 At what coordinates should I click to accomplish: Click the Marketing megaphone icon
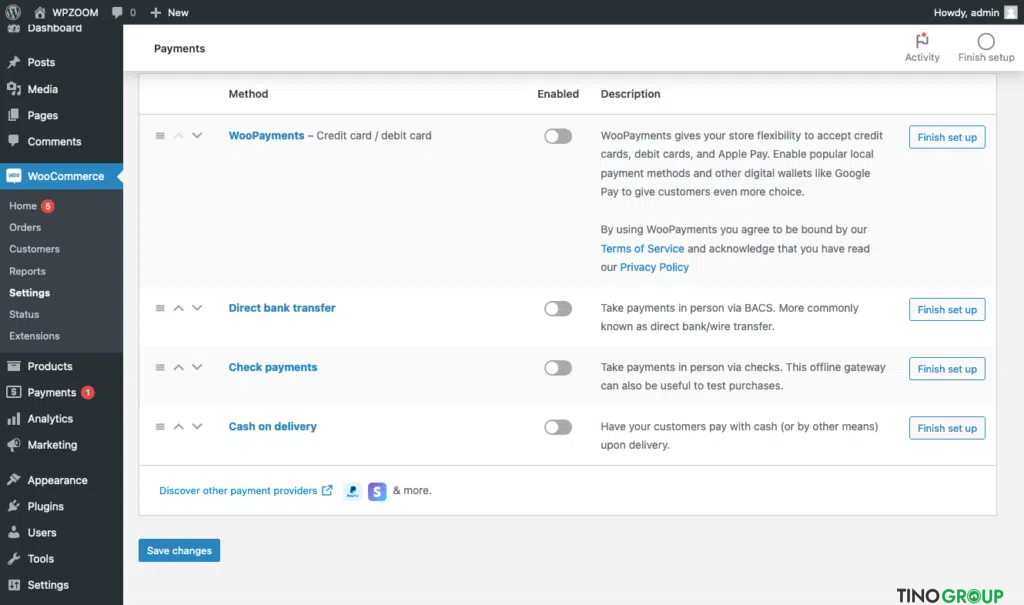coord(14,445)
